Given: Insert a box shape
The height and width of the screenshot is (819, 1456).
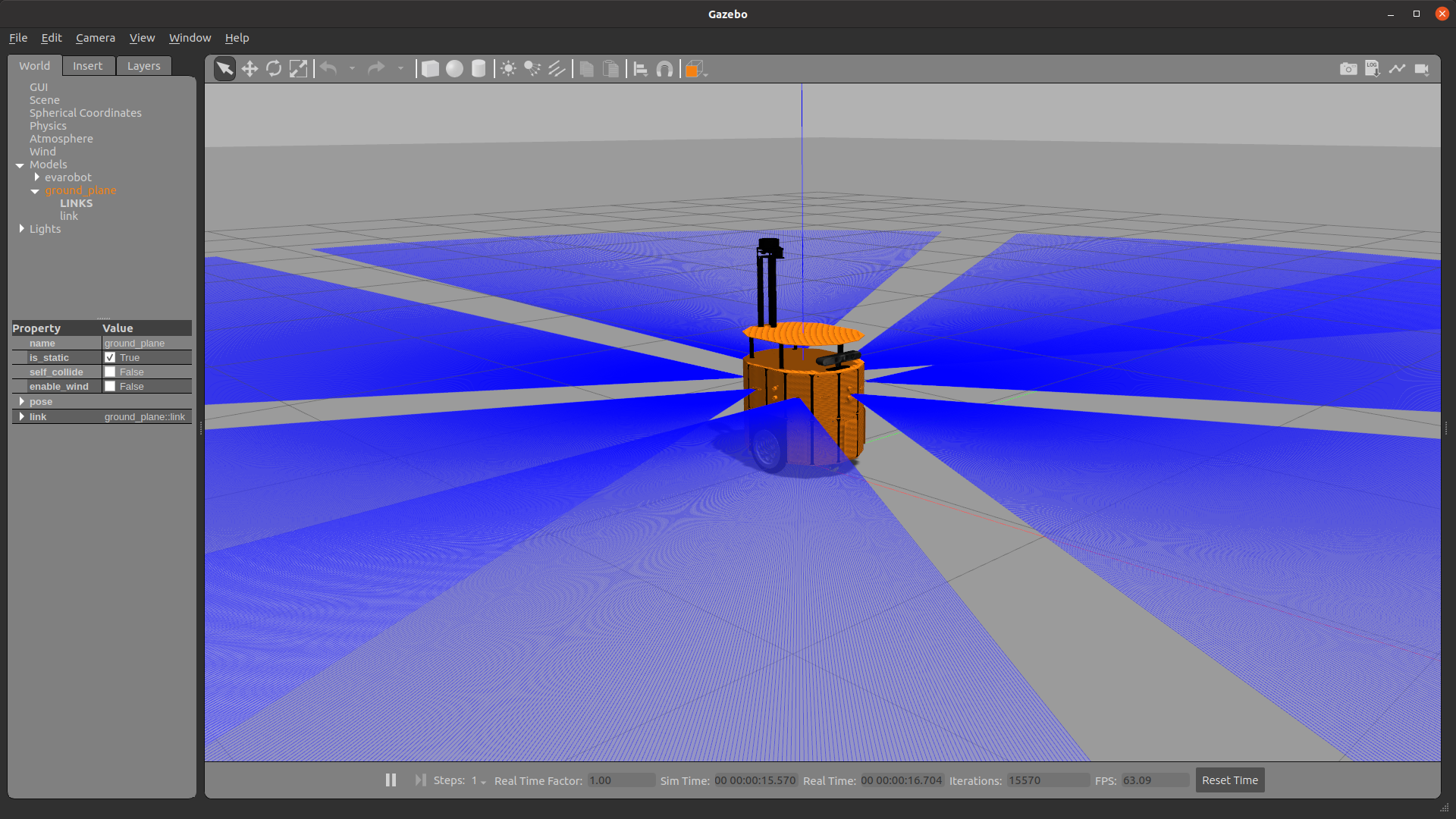Looking at the screenshot, I should [x=430, y=69].
